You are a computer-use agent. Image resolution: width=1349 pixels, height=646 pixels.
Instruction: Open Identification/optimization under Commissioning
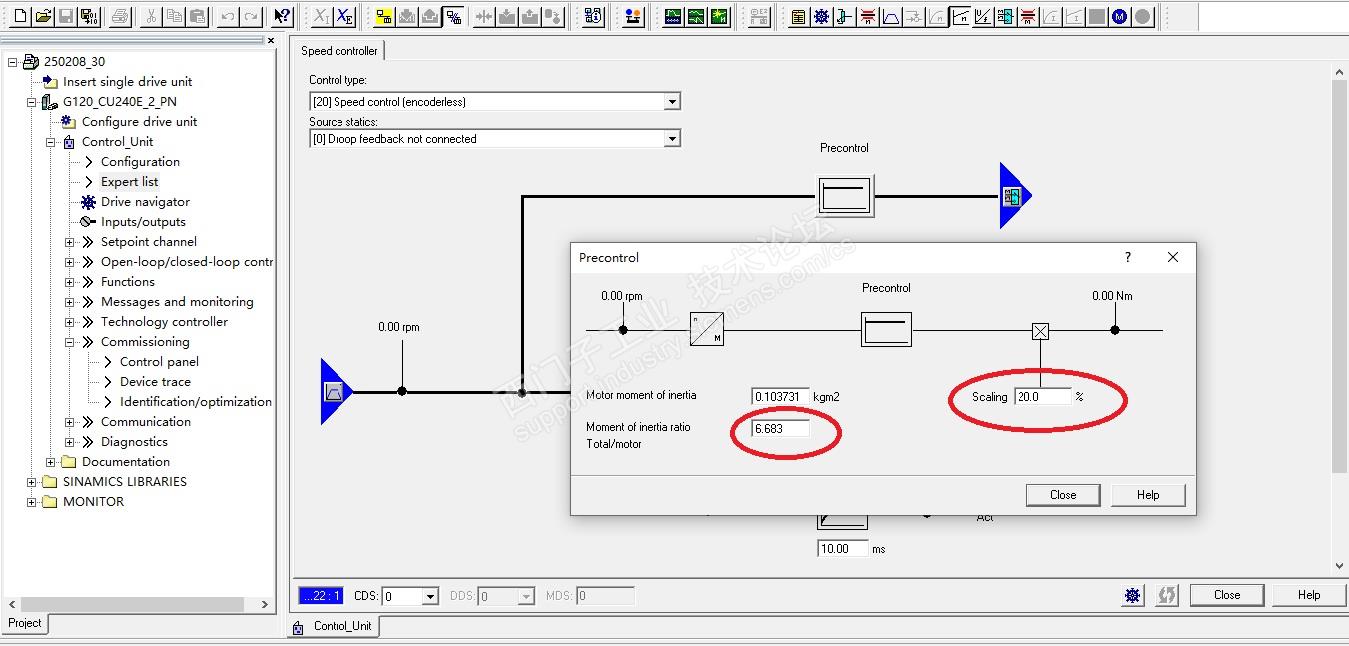point(196,402)
